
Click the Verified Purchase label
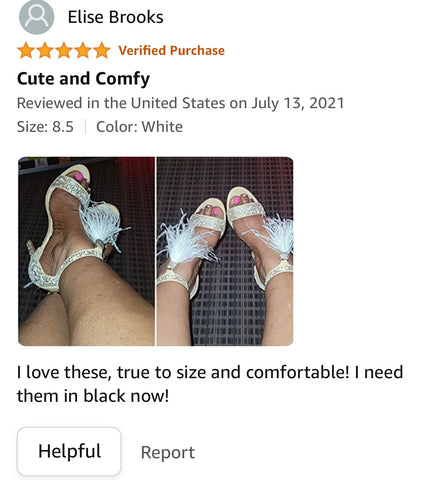(x=172, y=51)
